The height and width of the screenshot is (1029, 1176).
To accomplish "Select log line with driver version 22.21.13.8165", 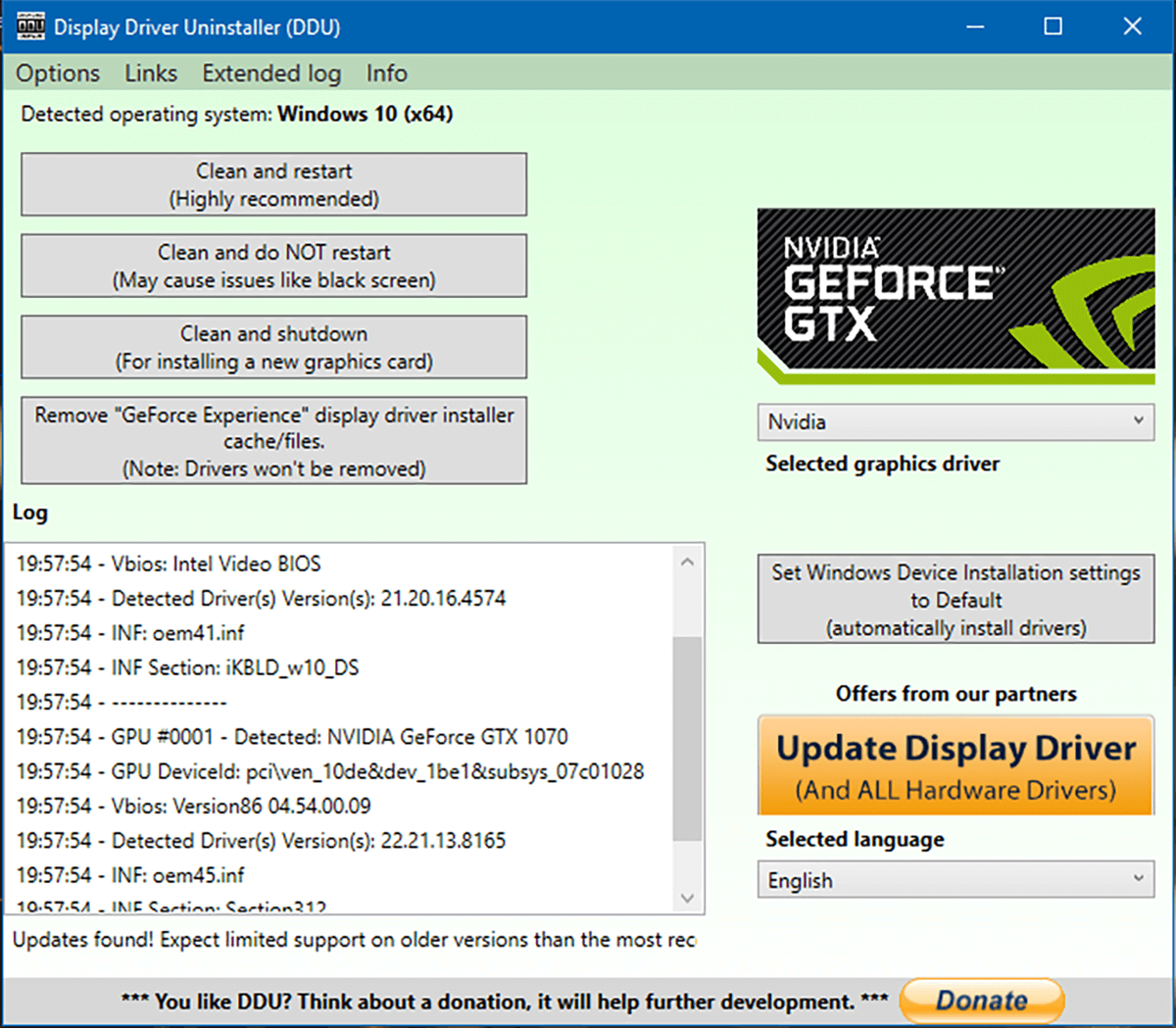I will point(261,840).
